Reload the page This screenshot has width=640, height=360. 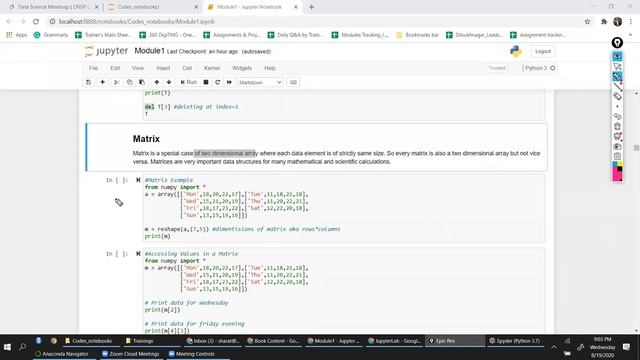pos(36,22)
